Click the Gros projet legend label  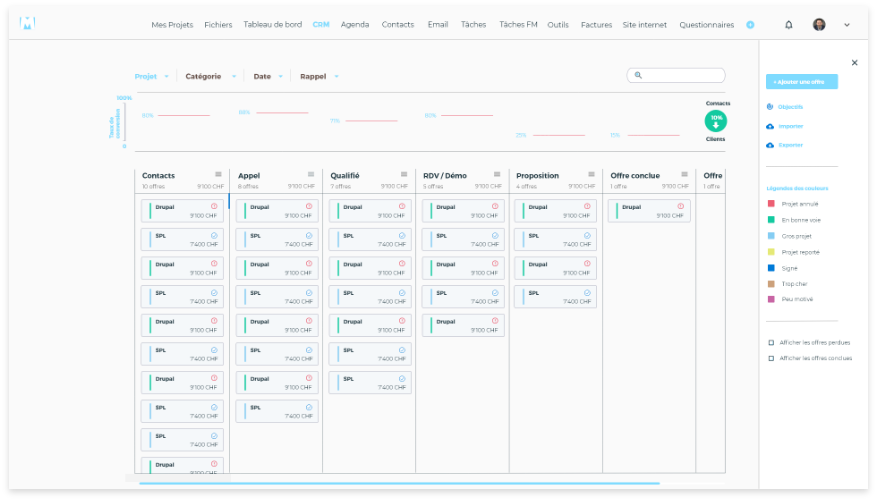coord(796,237)
